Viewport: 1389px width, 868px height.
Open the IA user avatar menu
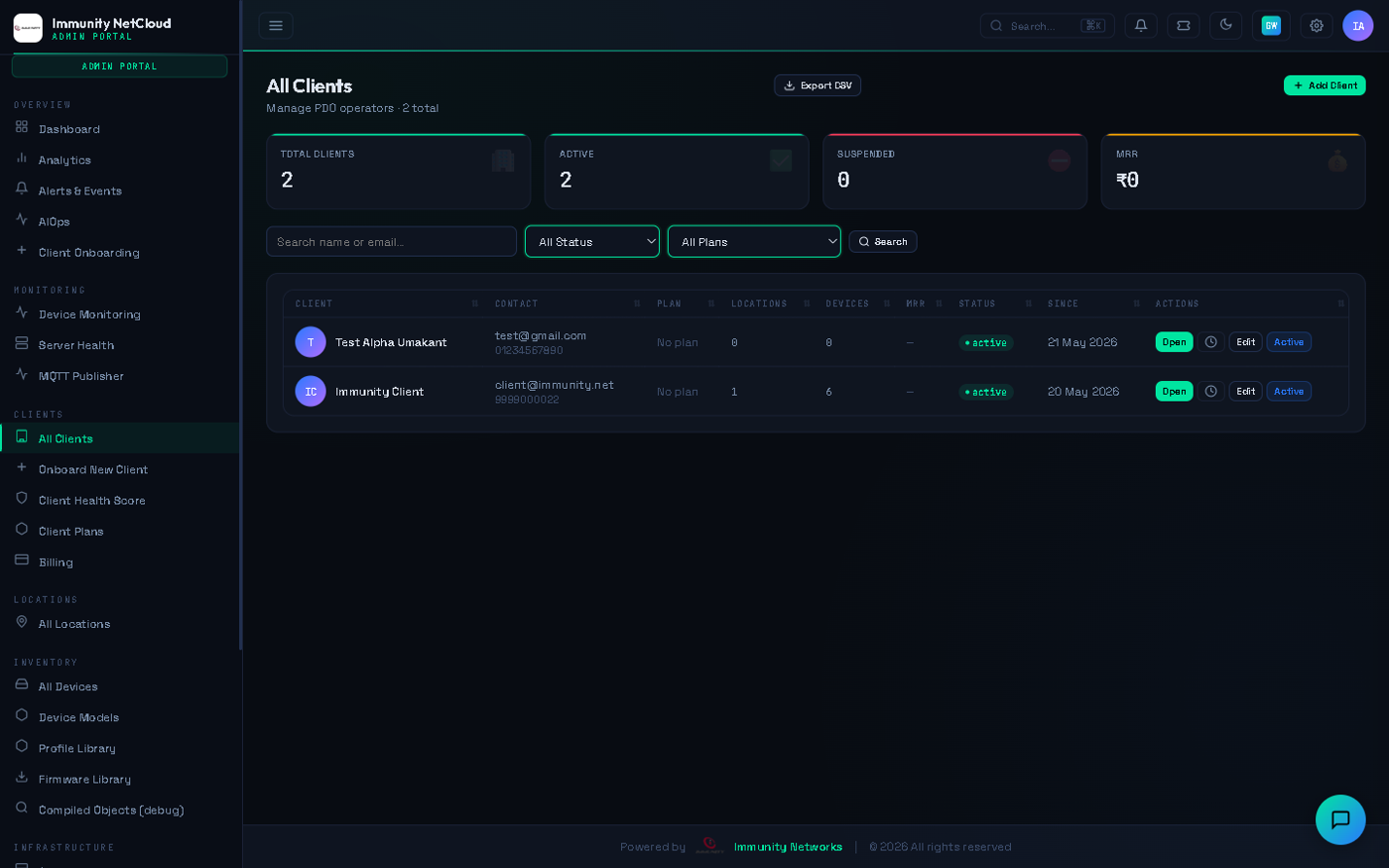1358,26
